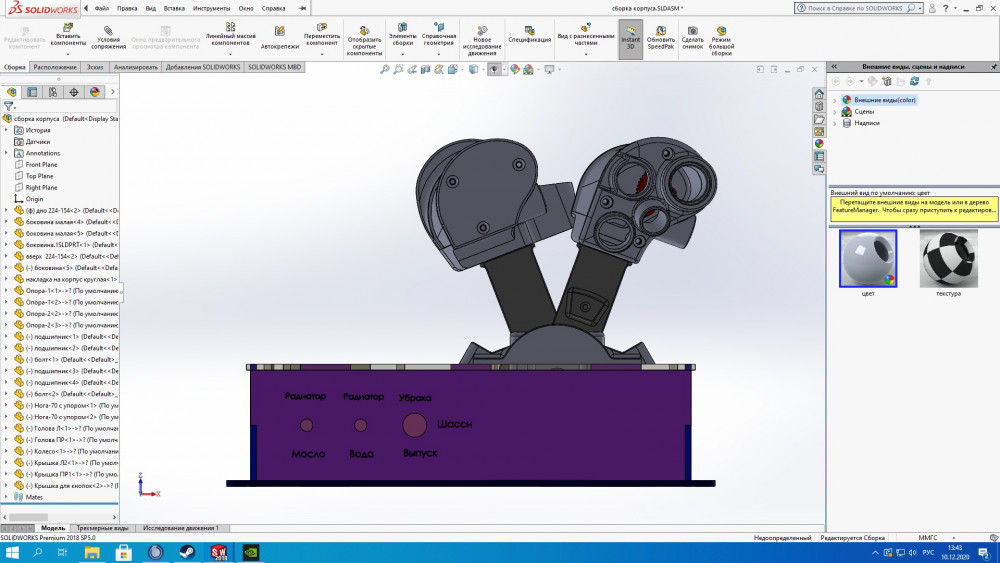Launch Steam from the Windows taskbar

coord(187,552)
